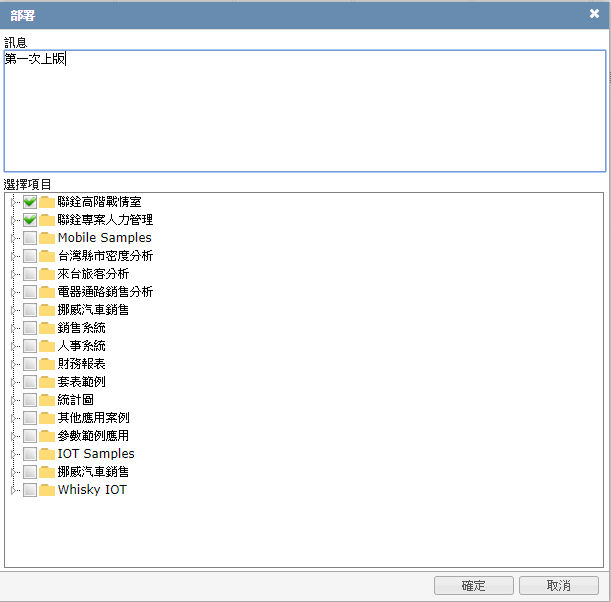Click the folder icon of 來台旅客分析
Image resolution: width=611 pixels, height=602 pixels.
pyautogui.click(x=47, y=274)
